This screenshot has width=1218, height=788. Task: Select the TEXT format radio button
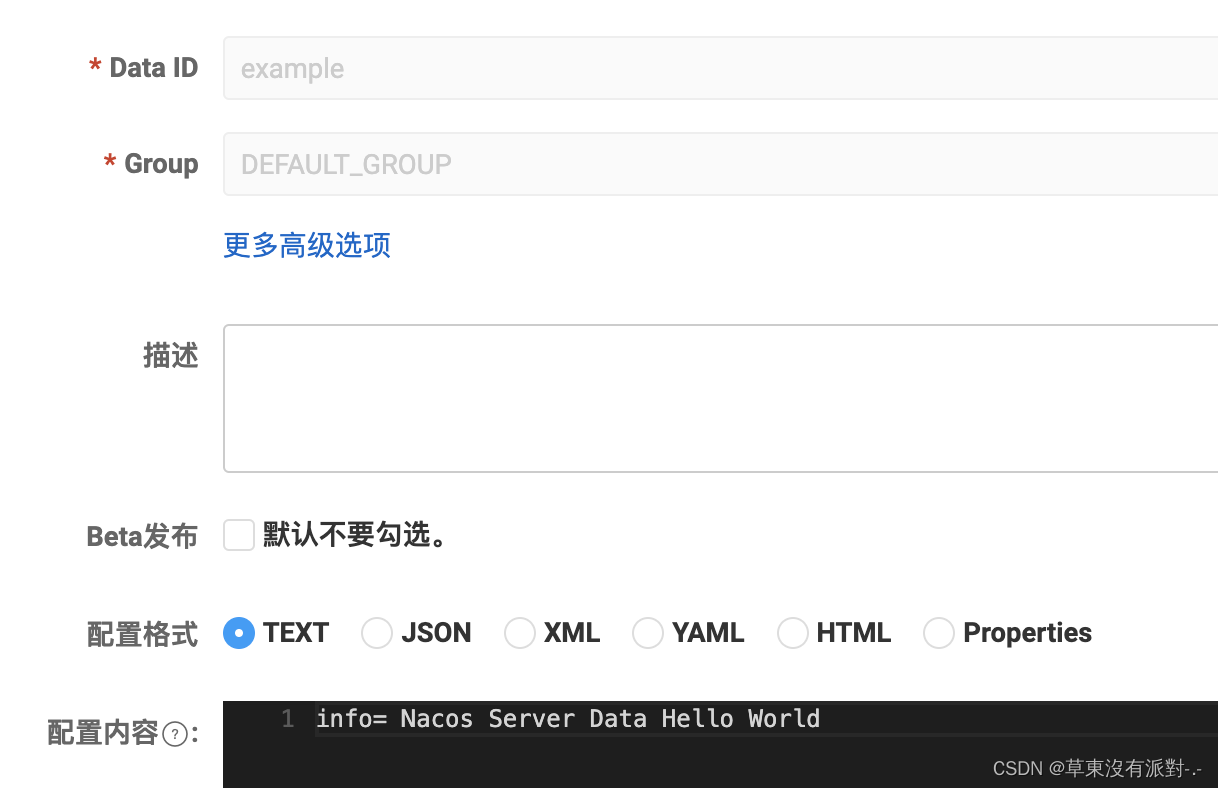click(238, 633)
